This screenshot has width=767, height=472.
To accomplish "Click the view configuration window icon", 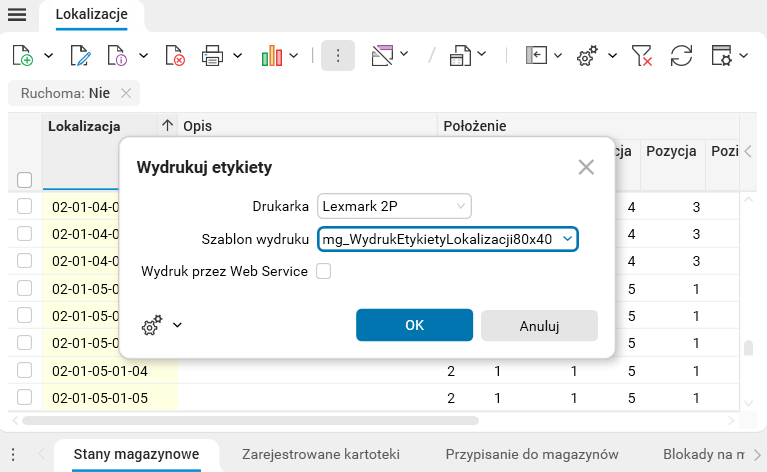I will tap(722, 55).
